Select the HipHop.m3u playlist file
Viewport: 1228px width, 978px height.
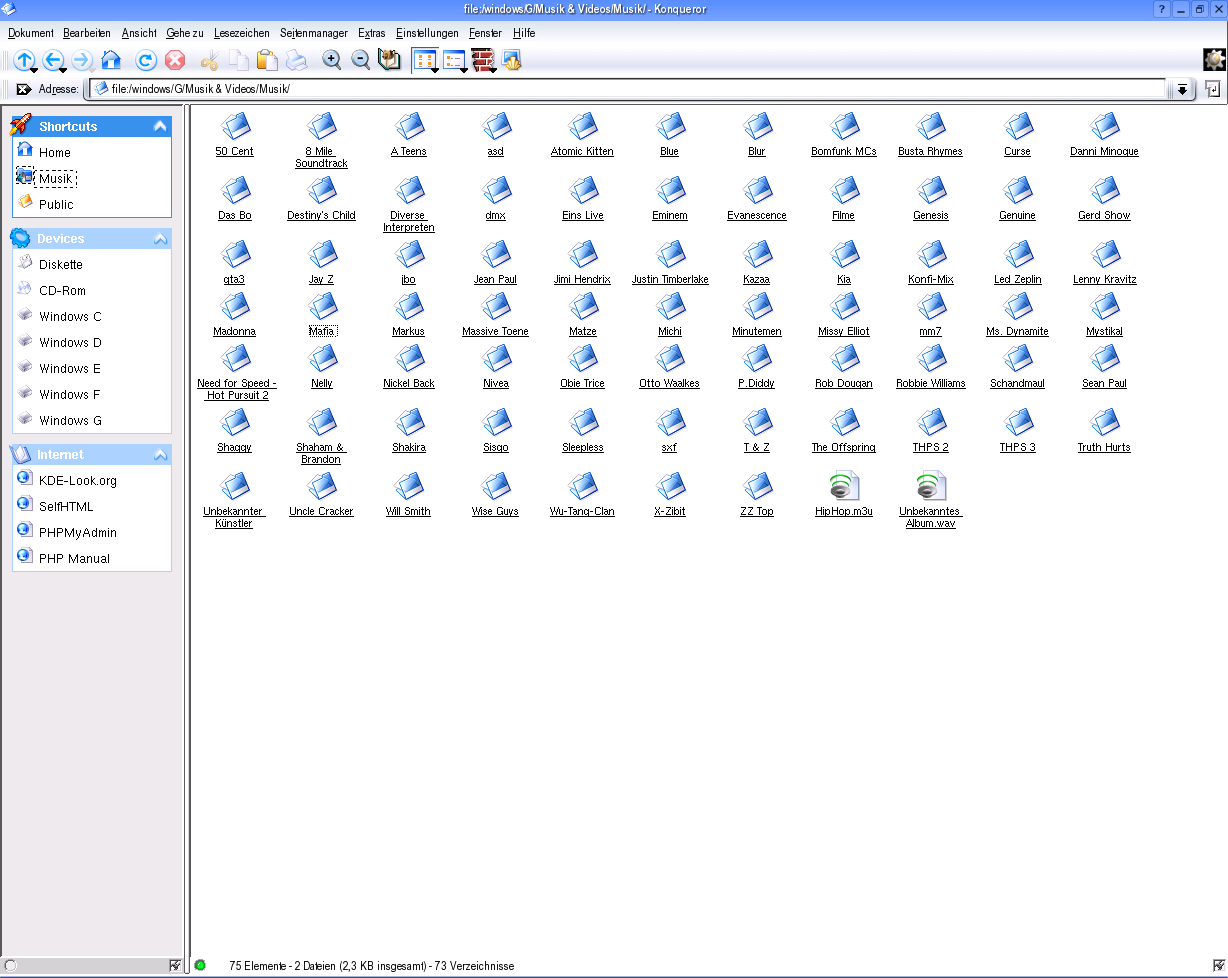click(x=844, y=494)
